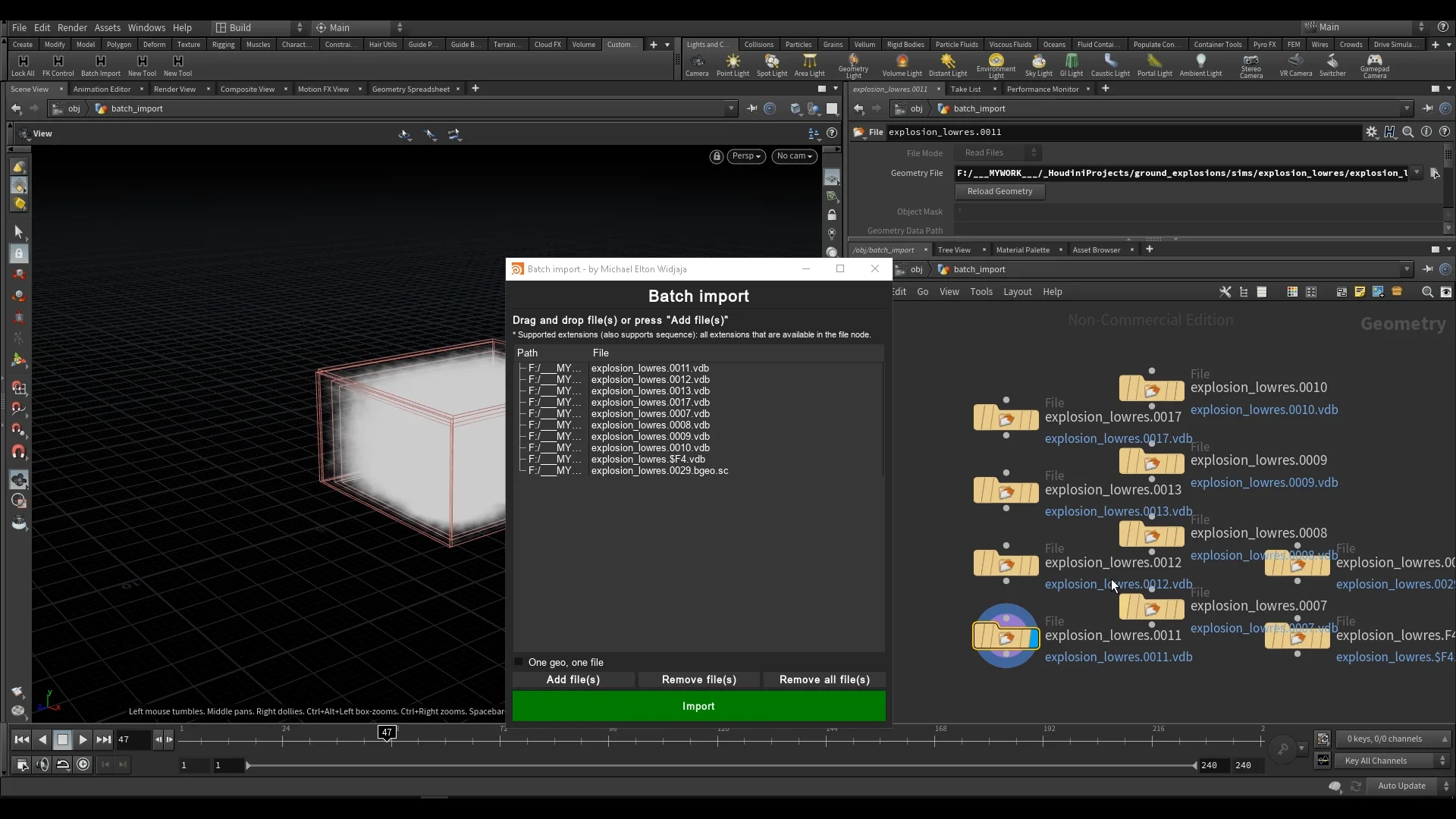Select the Spot Light shelf tool
Screen dimensions: 1456x819
pyautogui.click(x=771, y=65)
